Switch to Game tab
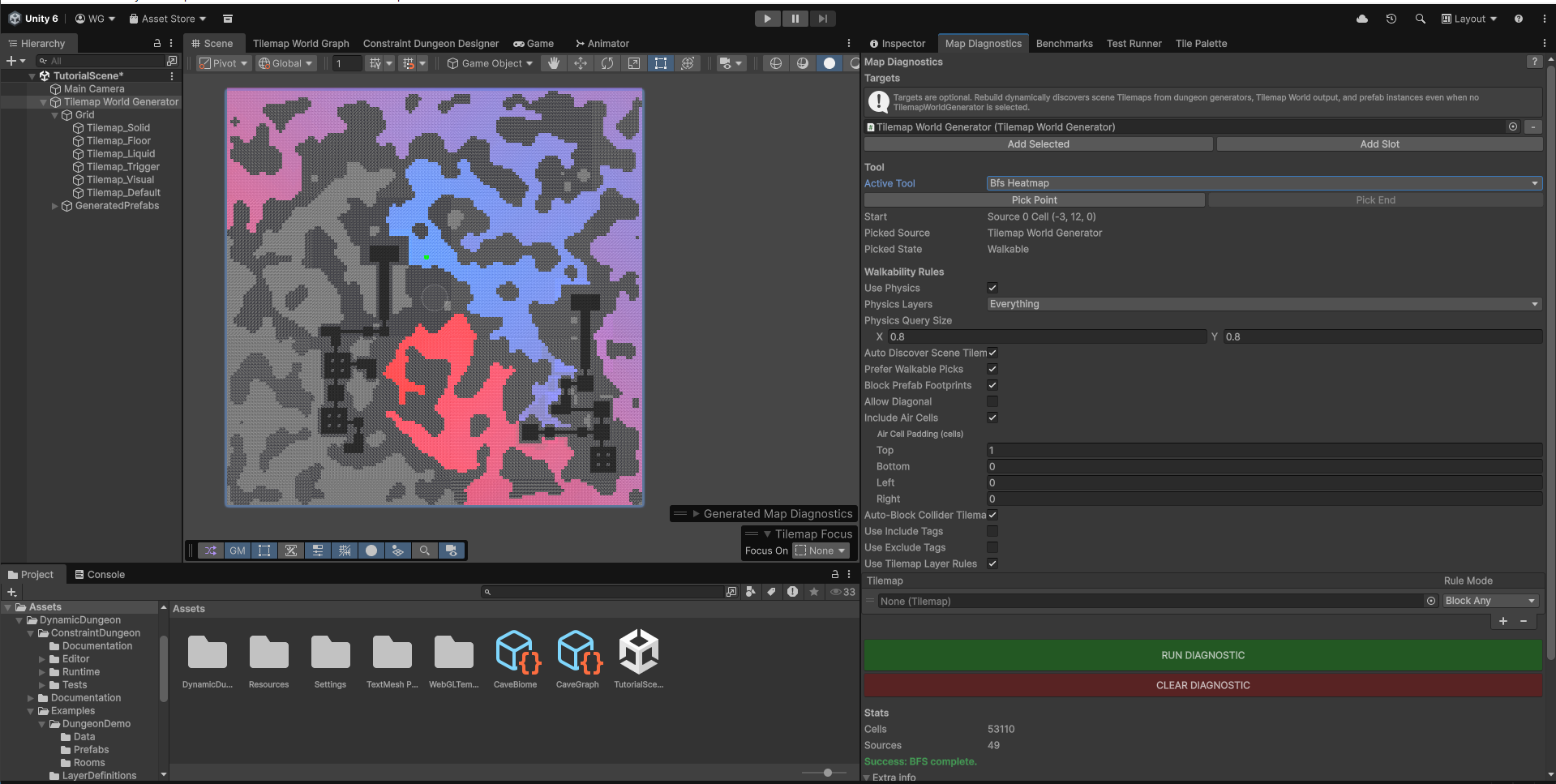The image size is (1556, 784). [x=534, y=44]
